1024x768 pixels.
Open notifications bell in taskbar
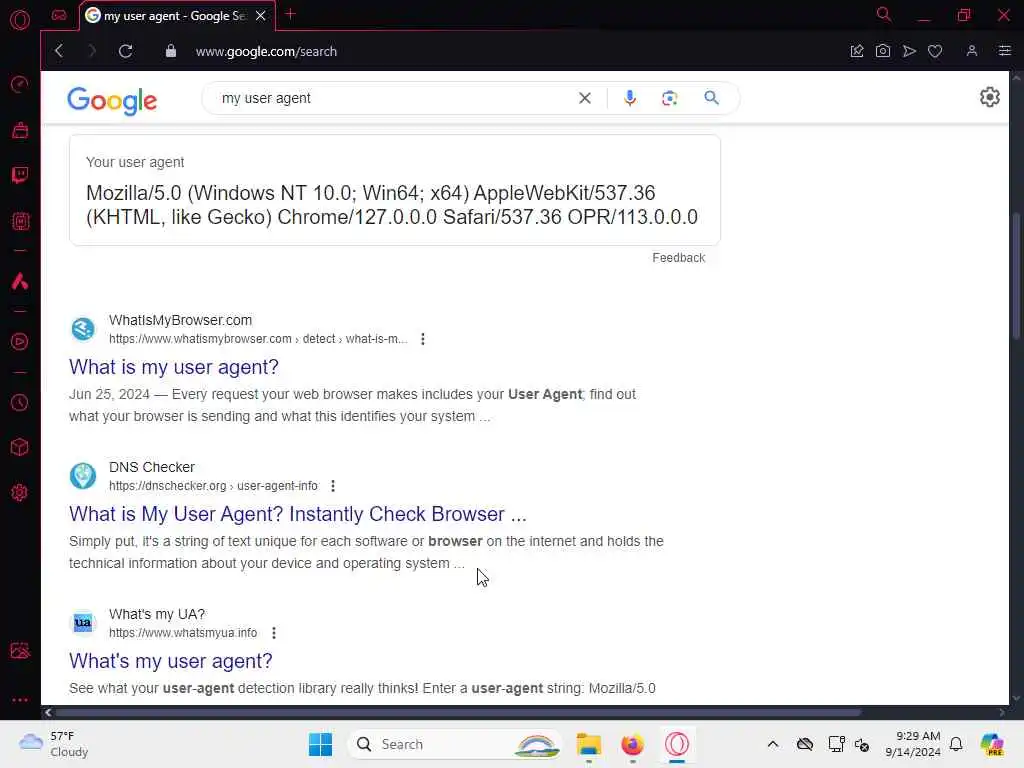pyautogui.click(x=956, y=744)
